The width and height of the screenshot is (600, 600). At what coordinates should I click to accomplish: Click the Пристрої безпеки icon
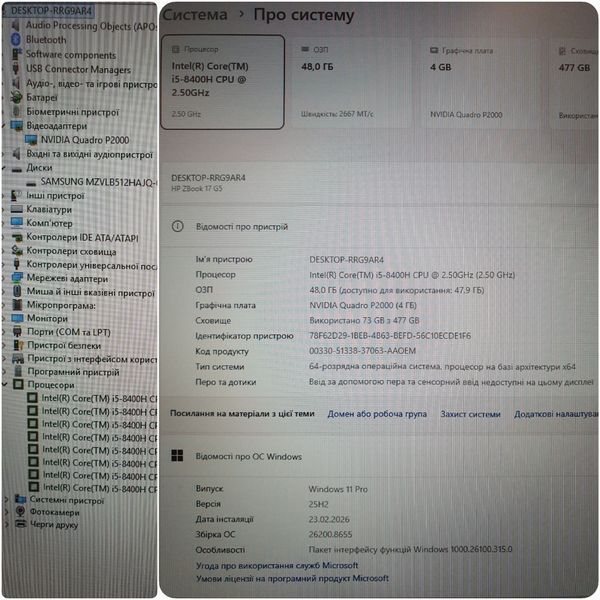pos(18,346)
